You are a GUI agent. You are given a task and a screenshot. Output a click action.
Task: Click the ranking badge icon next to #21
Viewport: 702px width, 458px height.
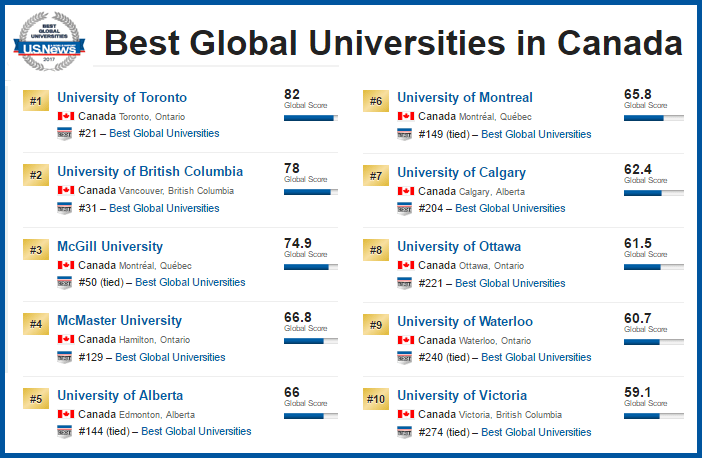[65, 134]
